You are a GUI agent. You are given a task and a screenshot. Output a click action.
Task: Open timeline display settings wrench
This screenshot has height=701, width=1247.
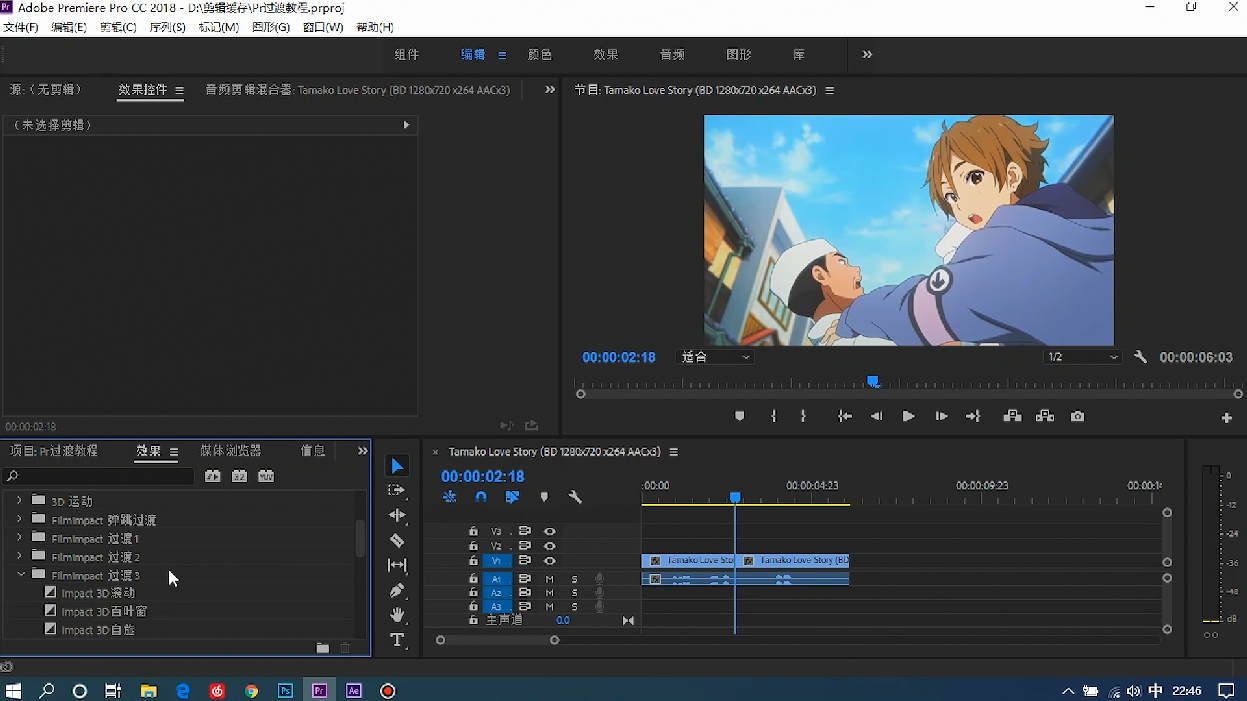tap(575, 497)
